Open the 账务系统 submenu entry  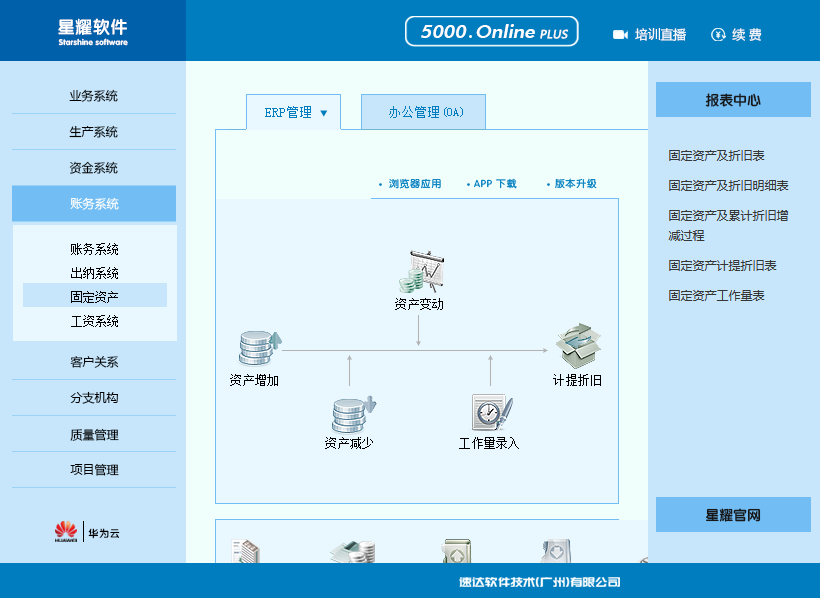coord(95,249)
